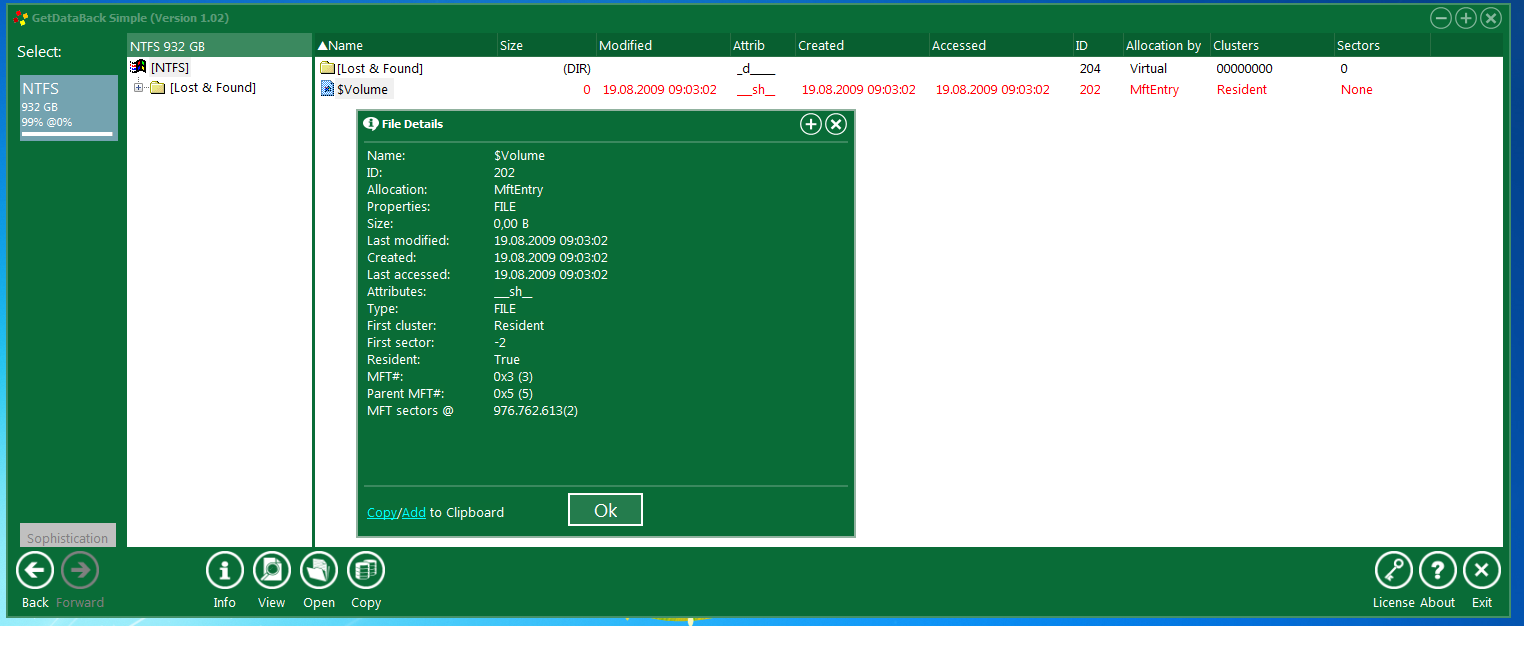Click the $Volume file icon

[327, 89]
